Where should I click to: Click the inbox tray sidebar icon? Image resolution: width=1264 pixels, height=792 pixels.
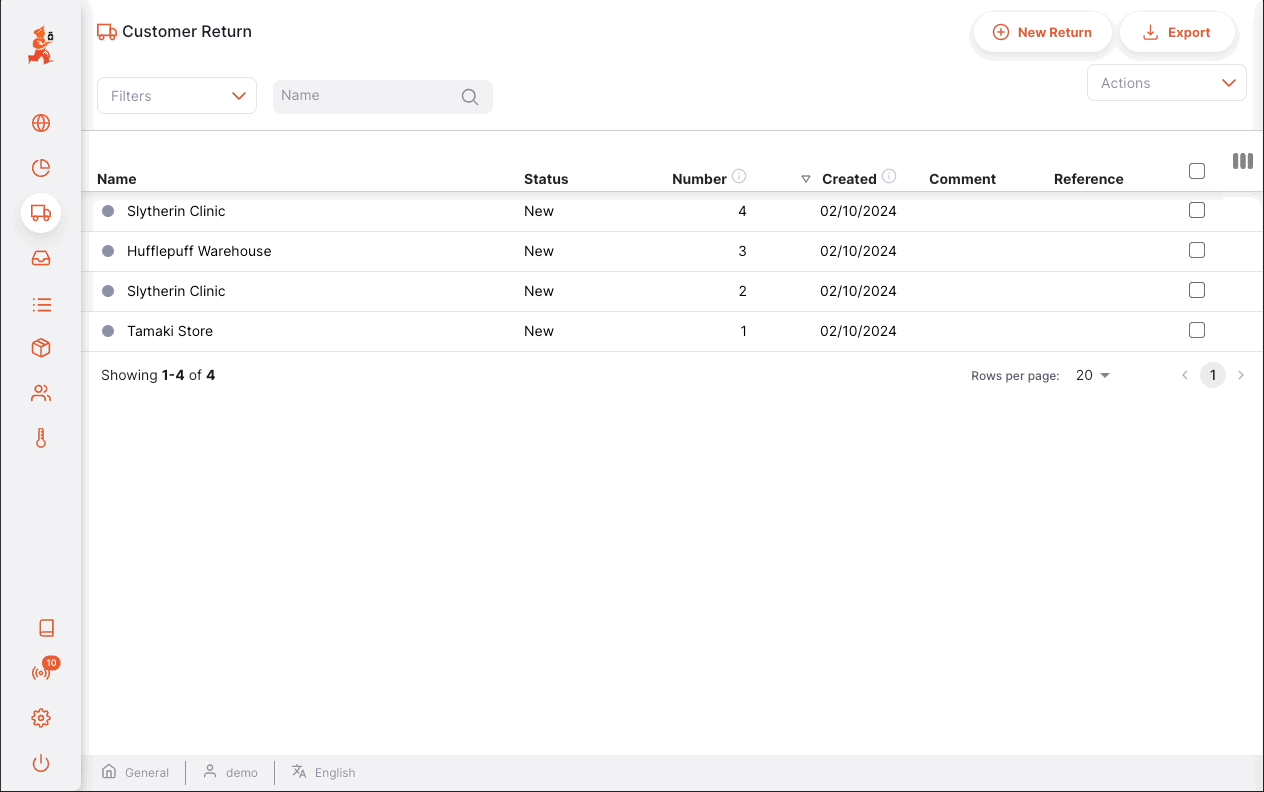(x=41, y=258)
